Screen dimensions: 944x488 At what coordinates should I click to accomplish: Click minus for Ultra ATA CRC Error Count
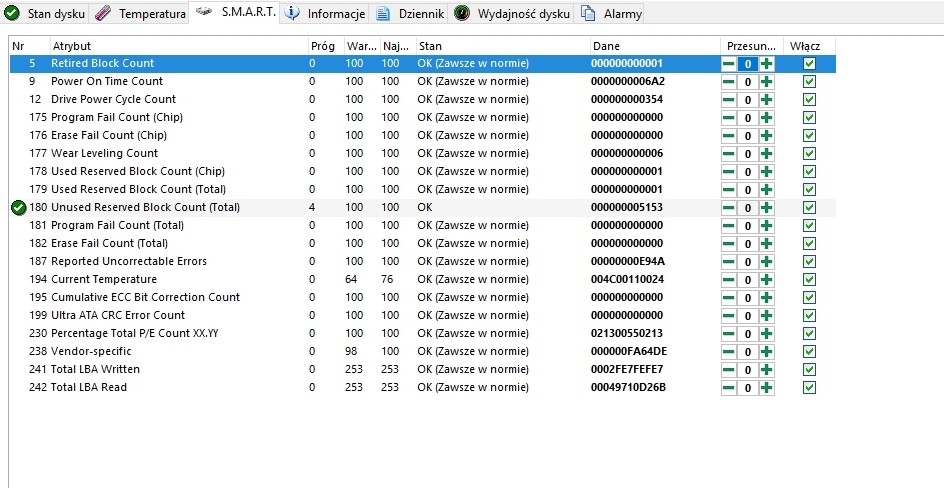[728, 316]
